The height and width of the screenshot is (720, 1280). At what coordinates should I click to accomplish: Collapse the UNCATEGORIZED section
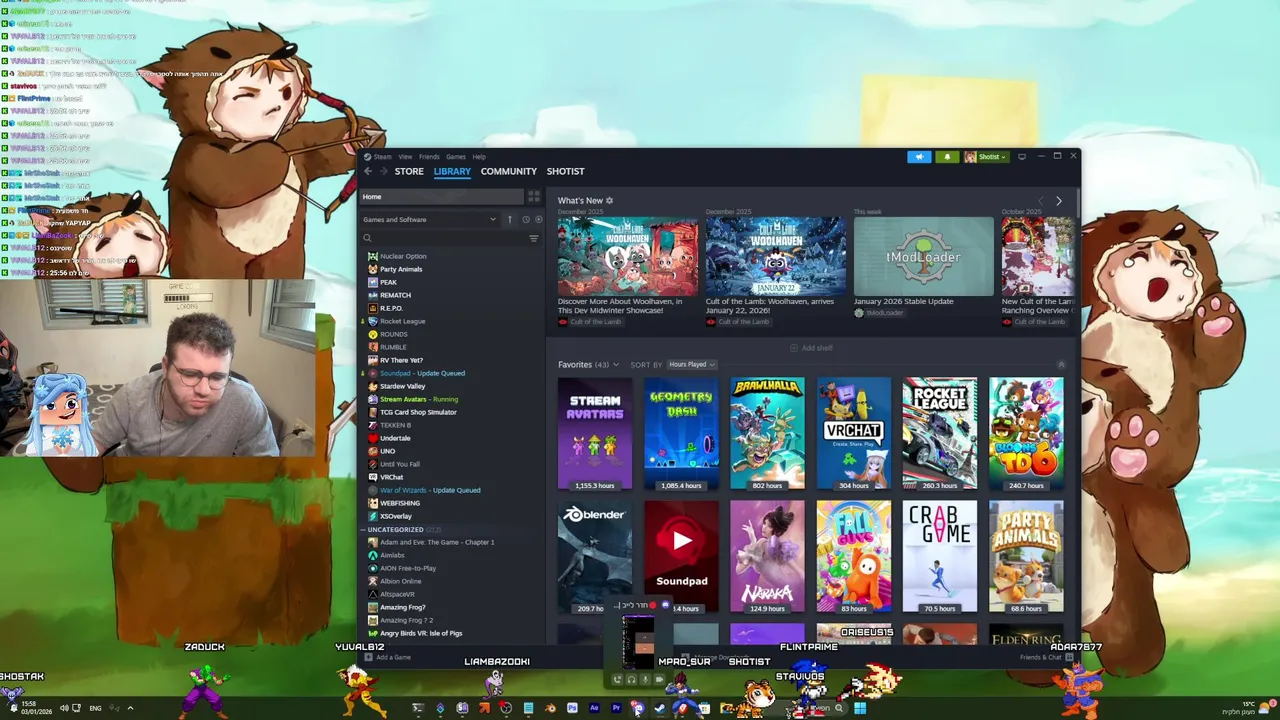click(364, 529)
